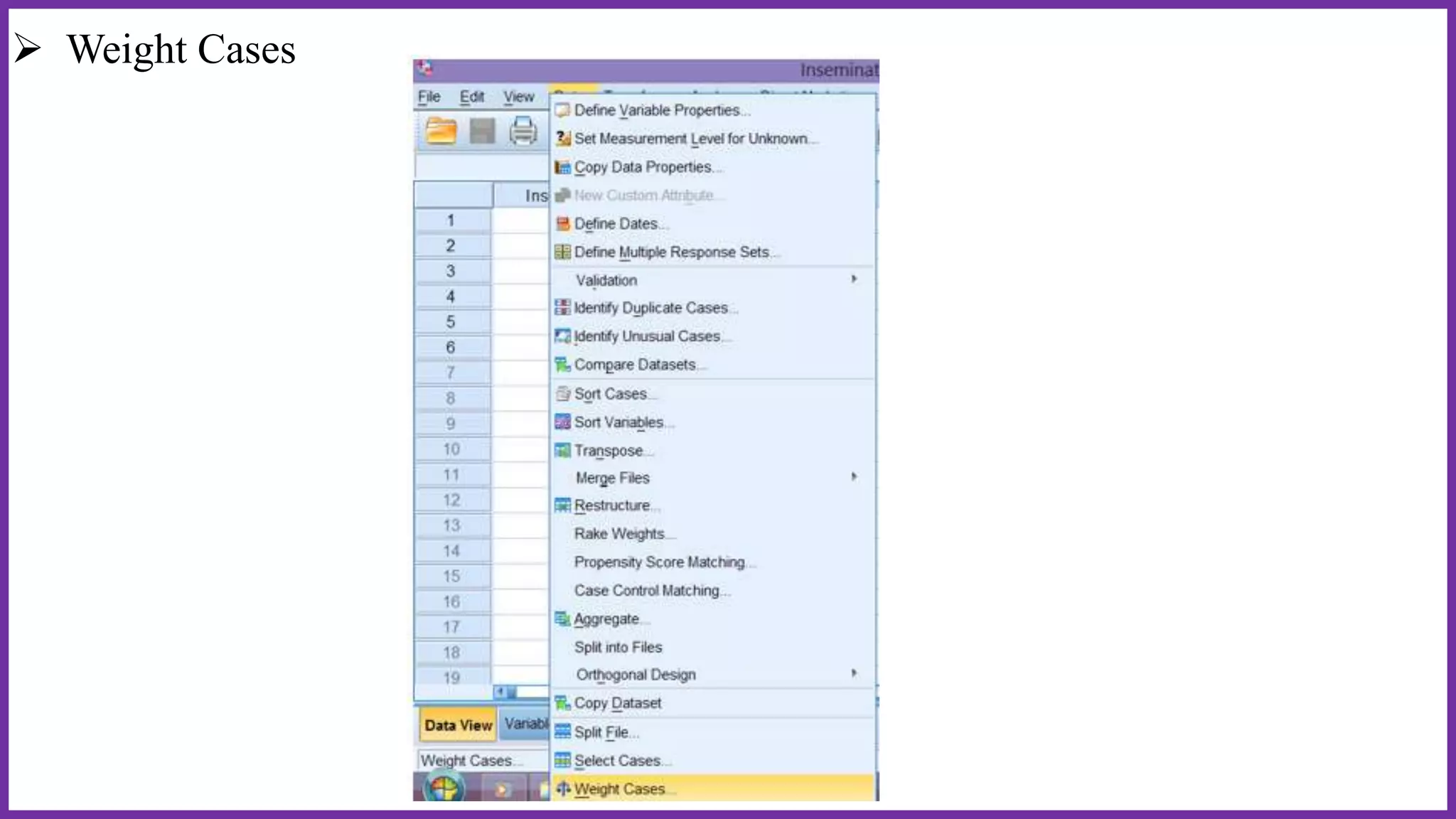Click the Save disk toolbar icon

tap(483, 132)
